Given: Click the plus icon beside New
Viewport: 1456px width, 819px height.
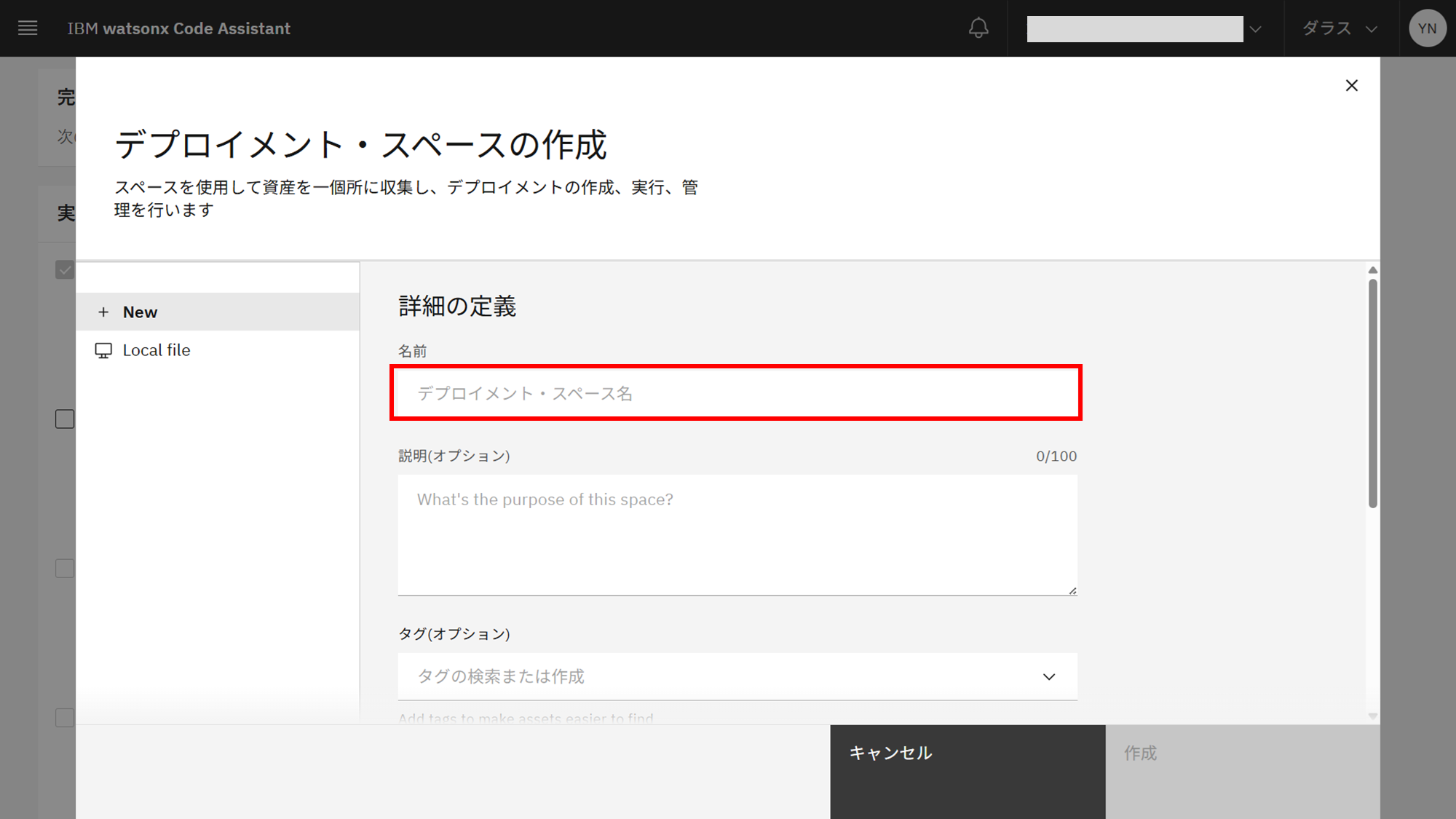Looking at the screenshot, I should pyautogui.click(x=103, y=312).
